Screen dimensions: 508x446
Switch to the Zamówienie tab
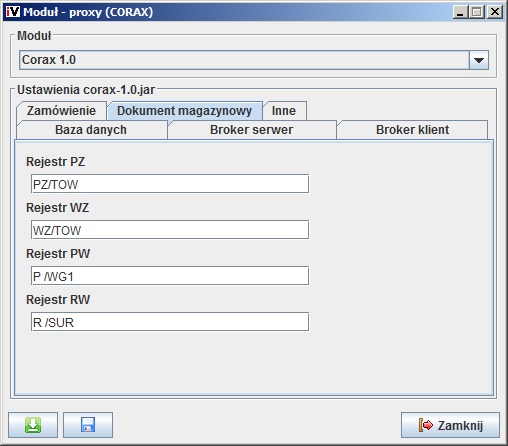coord(61,111)
